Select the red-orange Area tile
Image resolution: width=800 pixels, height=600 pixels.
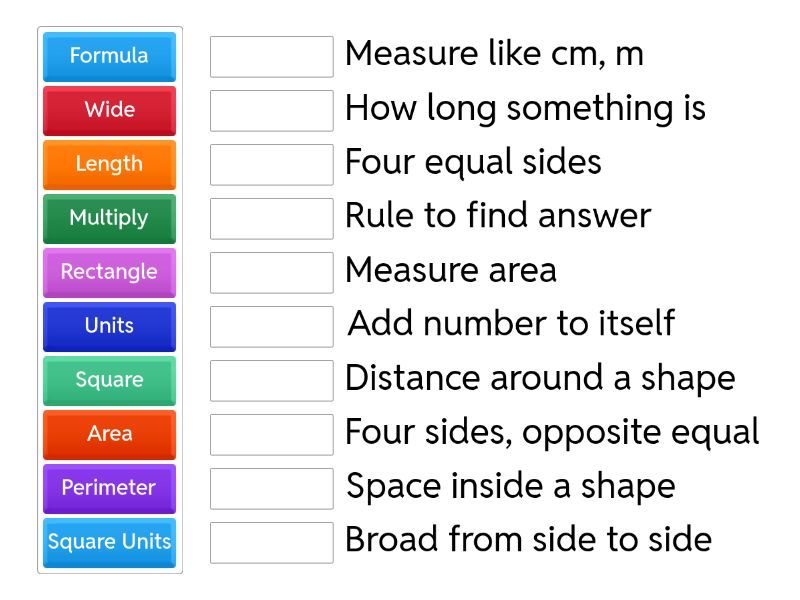(x=109, y=434)
